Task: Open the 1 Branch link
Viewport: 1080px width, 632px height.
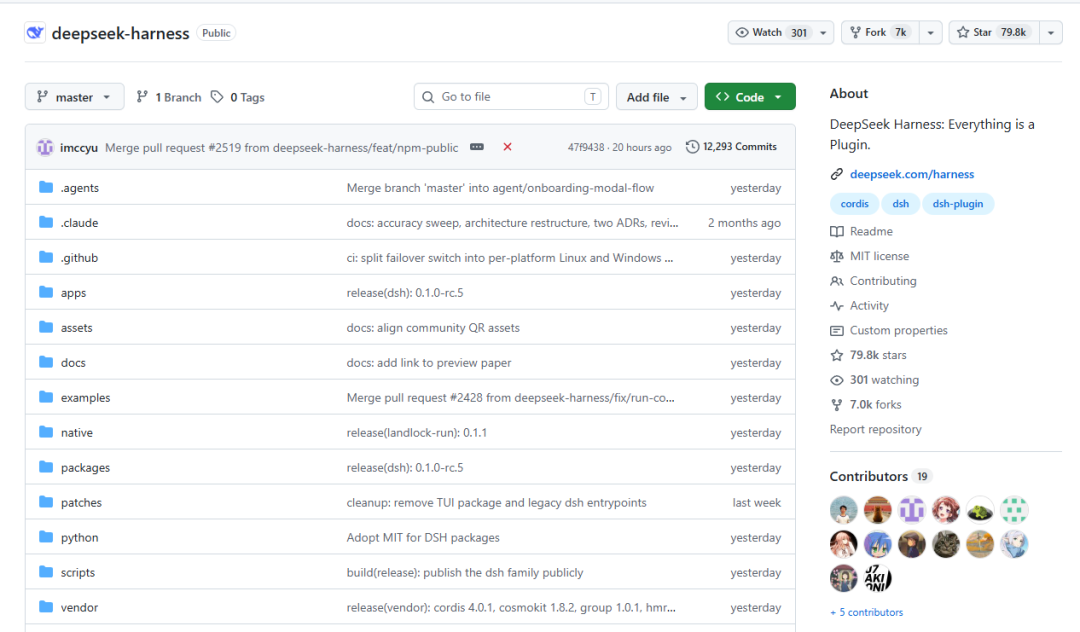Action: point(169,97)
